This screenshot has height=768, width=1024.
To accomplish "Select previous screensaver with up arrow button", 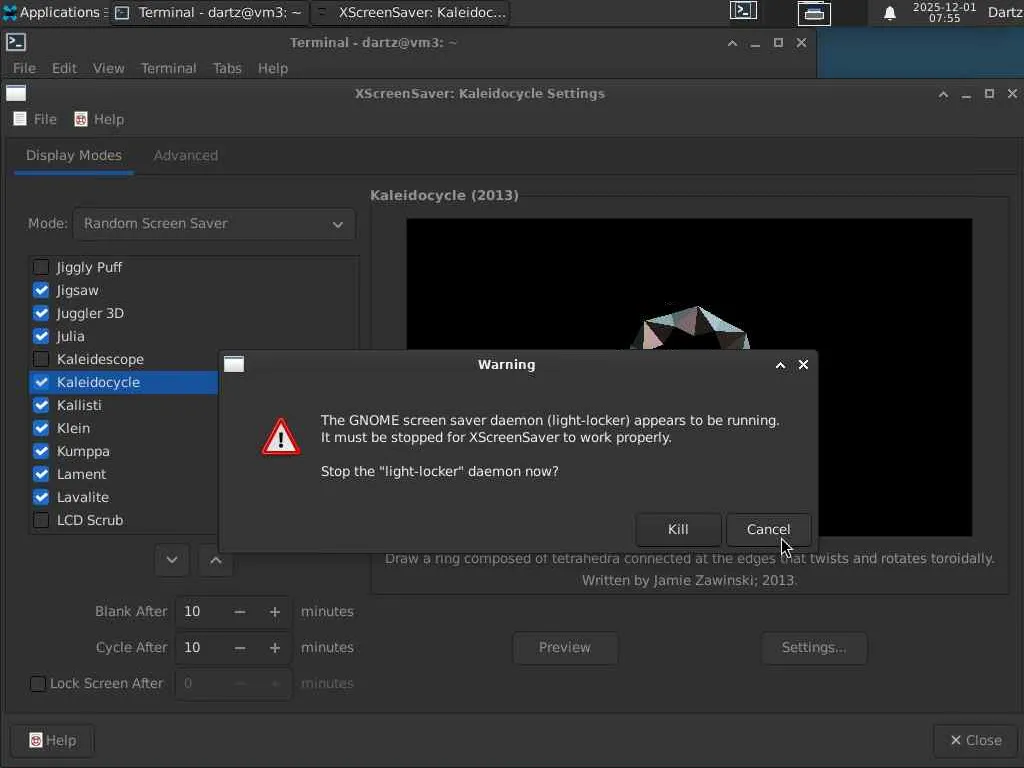I will point(216,560).
